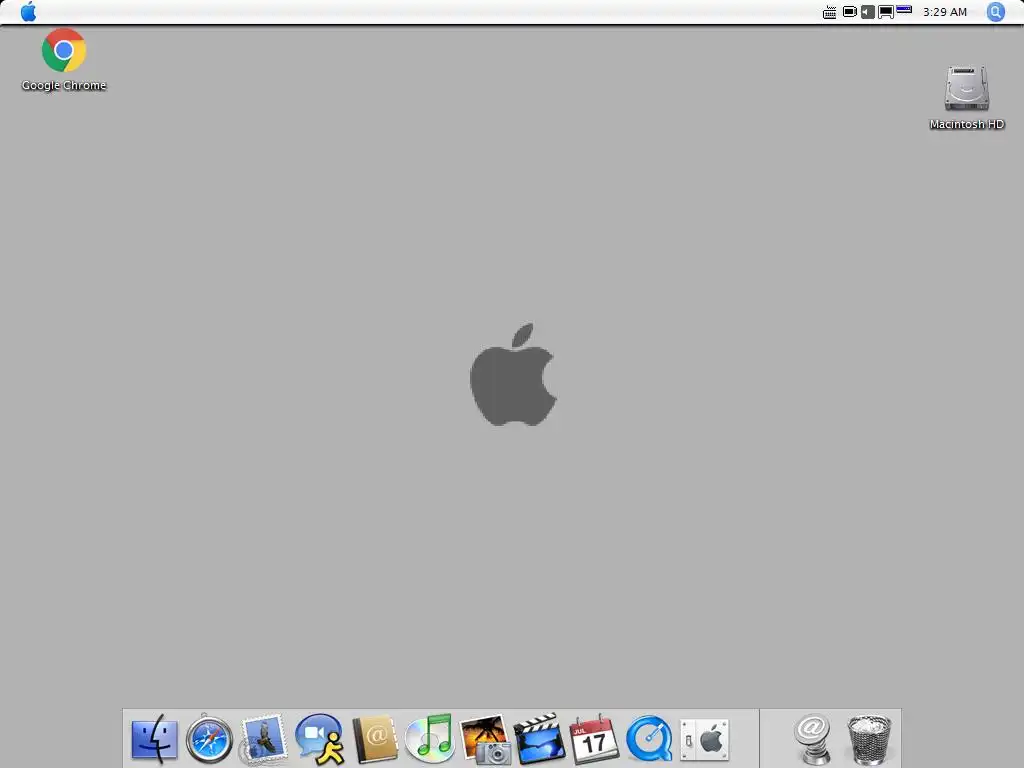1024x768 pixels.
Task: Click the keyboard icon in menu bar
Action: tap(829, 12)
